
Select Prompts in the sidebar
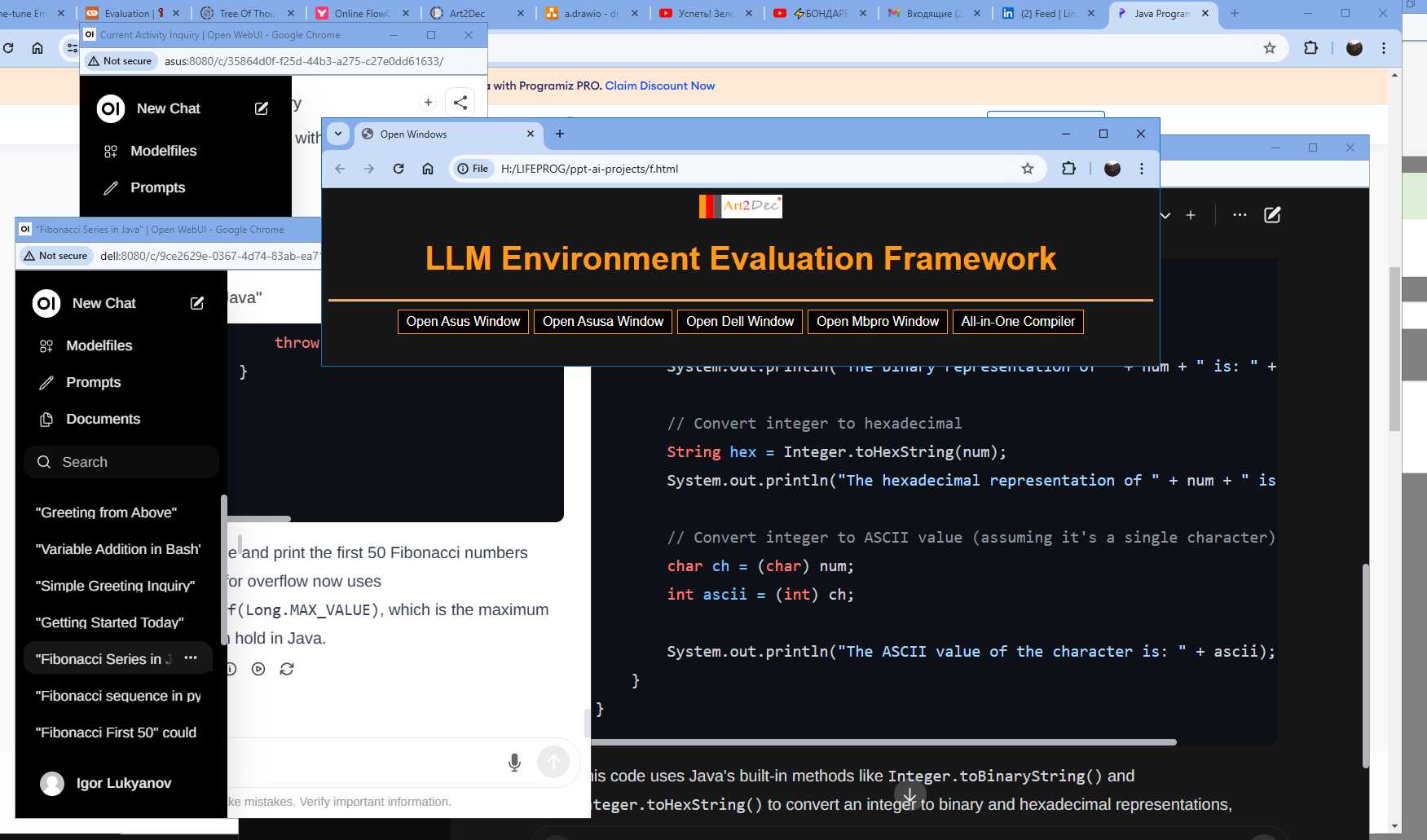93,382
